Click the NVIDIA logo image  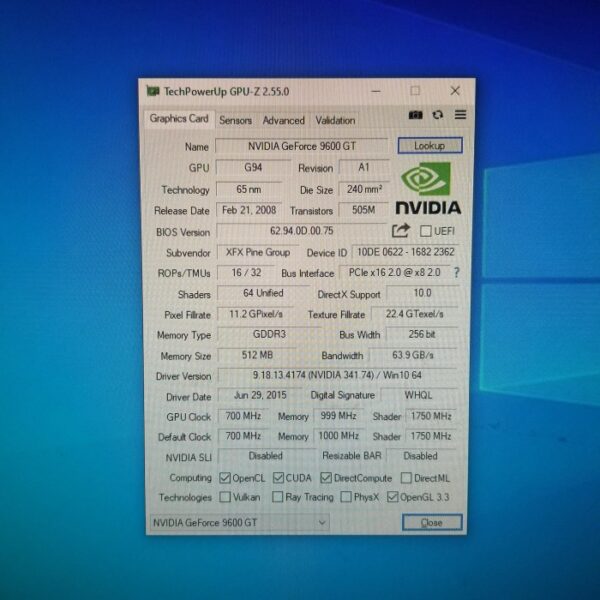428,188
